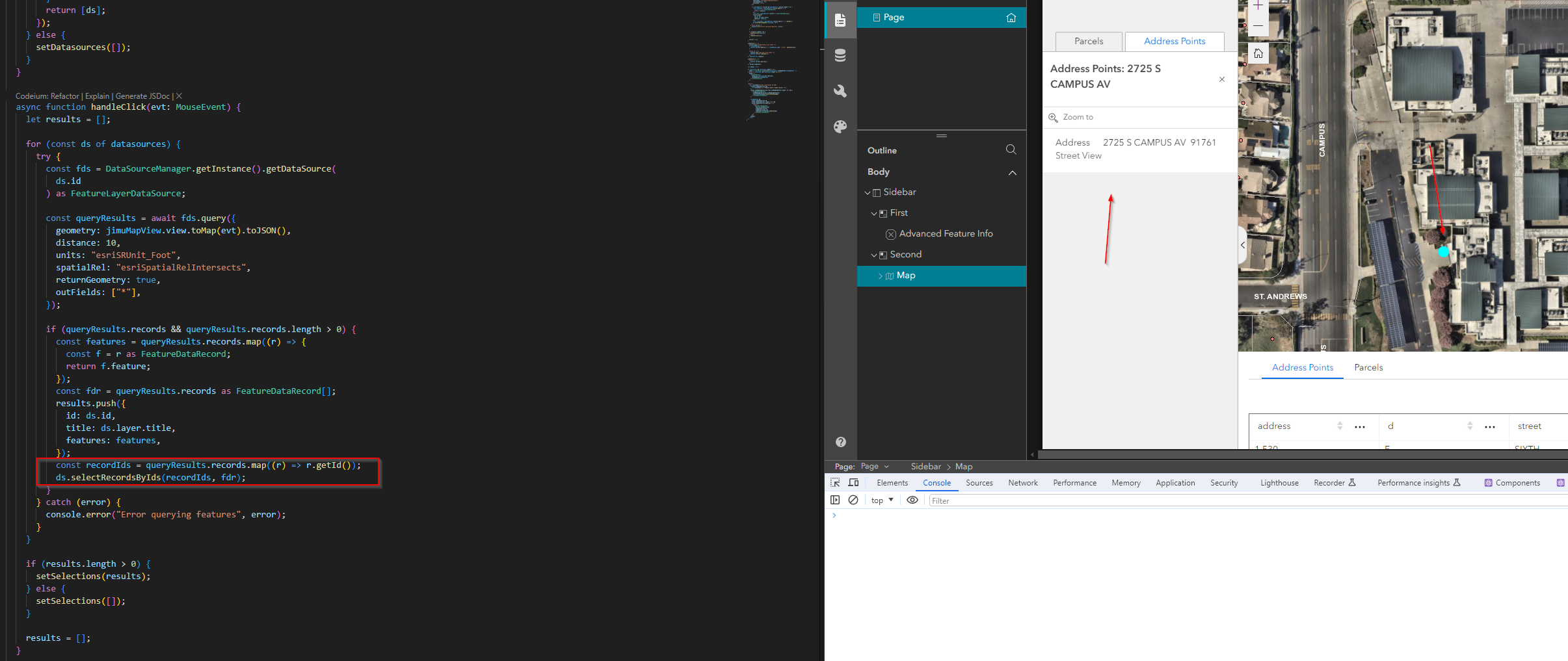Select the Parcels tab above the popup
The image size is (1568, 661).
coord(1088,41)
